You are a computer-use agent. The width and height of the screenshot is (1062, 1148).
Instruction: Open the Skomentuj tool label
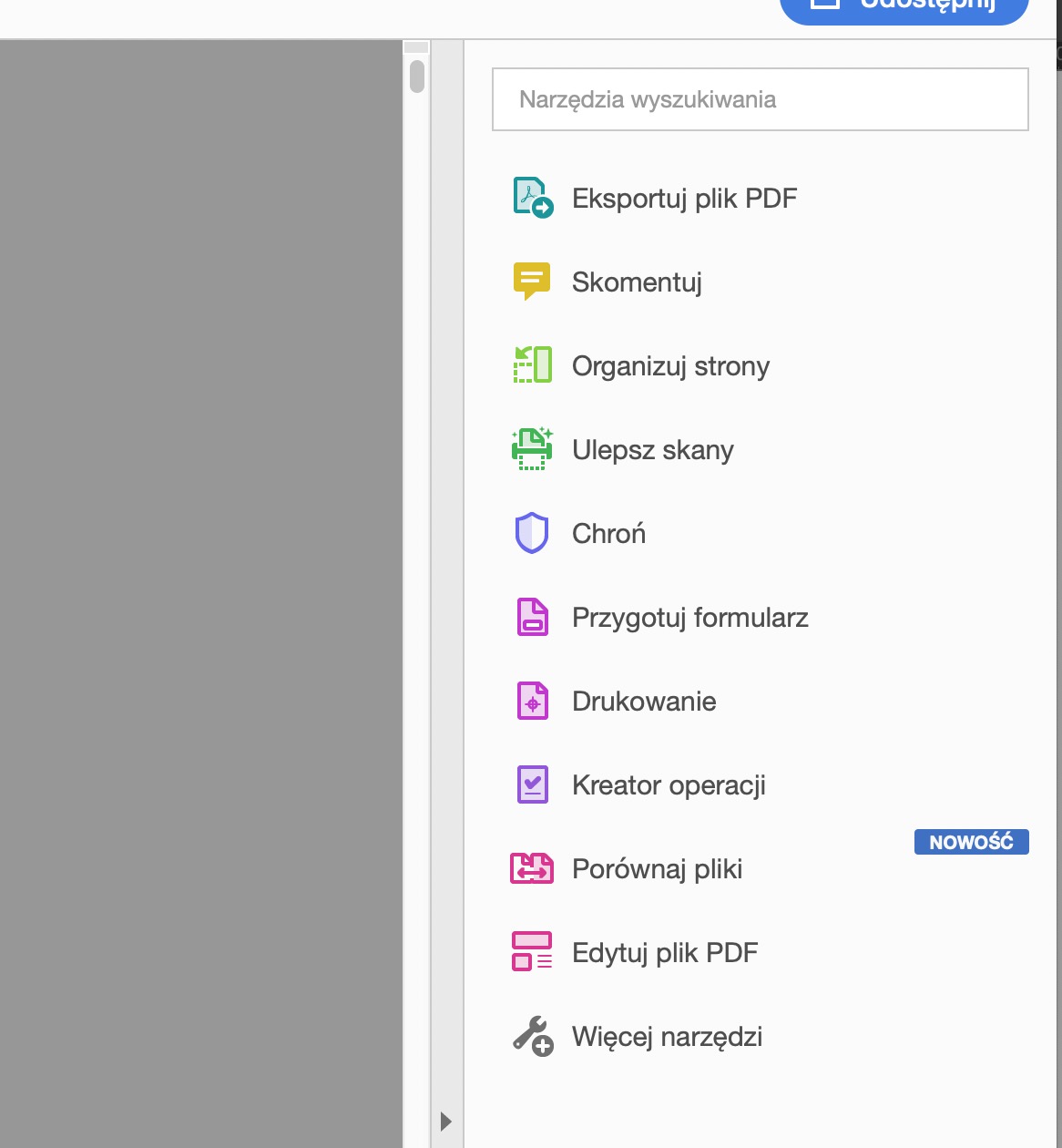point(637,282)
